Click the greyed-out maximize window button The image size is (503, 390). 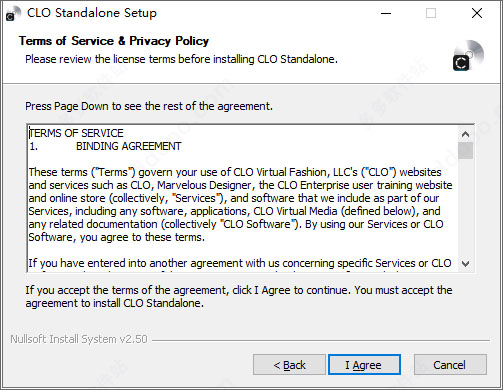point(431,13)
